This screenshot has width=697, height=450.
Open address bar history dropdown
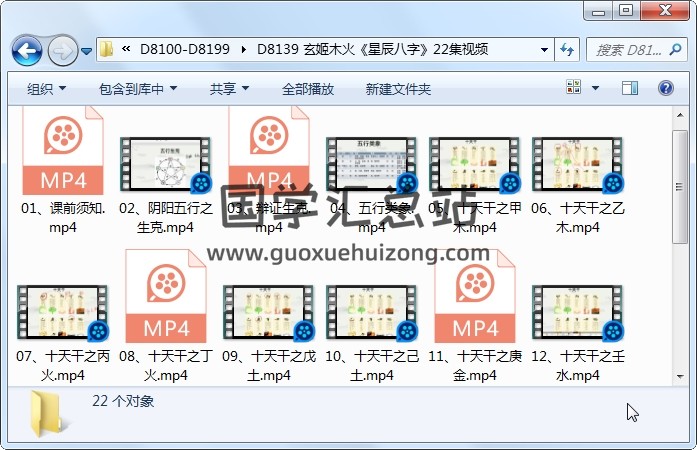[x=544, y=49]
